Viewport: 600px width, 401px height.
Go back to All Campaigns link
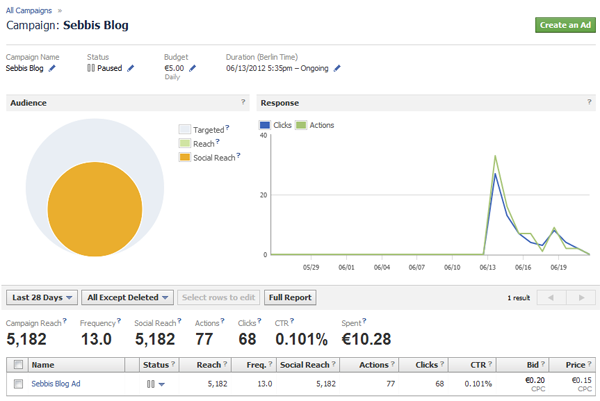(x=27, y=7)
